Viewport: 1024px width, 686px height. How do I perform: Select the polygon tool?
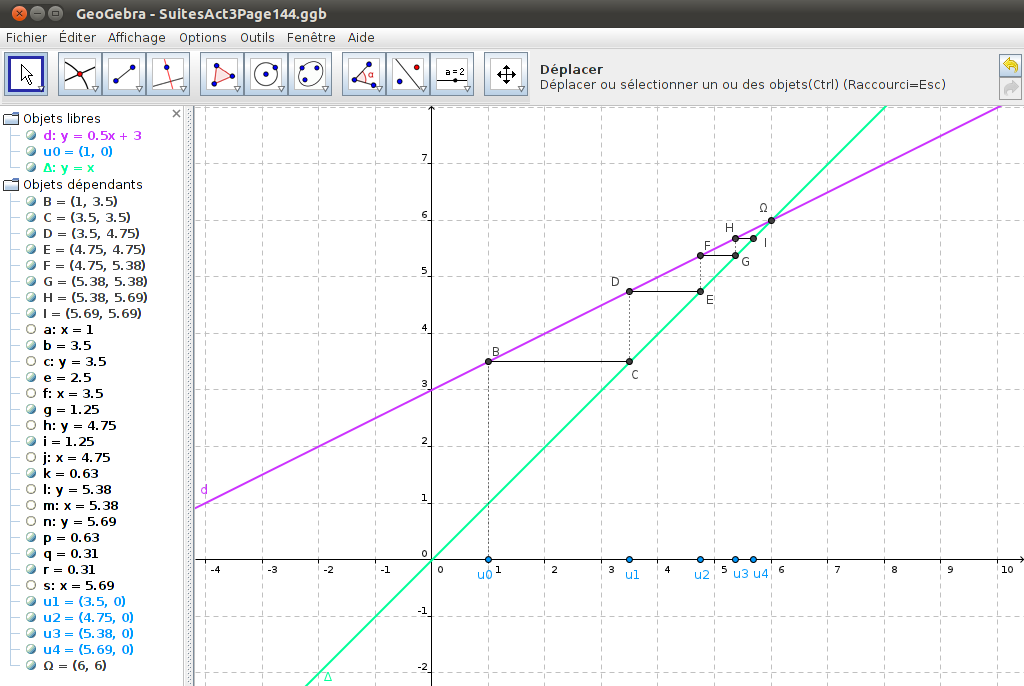tap(222, 74)
